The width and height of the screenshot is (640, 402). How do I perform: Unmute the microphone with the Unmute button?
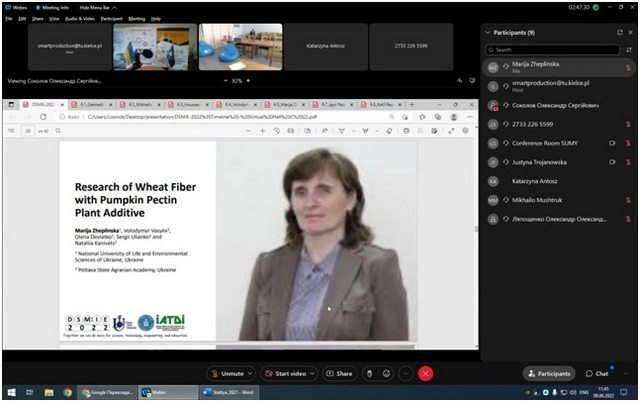227,373
